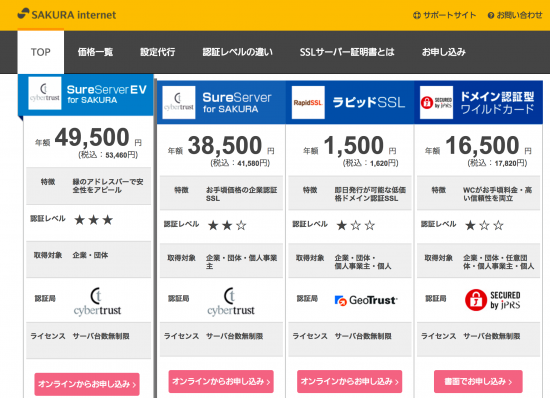The image size is (550, 398).
Task: Click the question mark contact icon
Action: 491,15
